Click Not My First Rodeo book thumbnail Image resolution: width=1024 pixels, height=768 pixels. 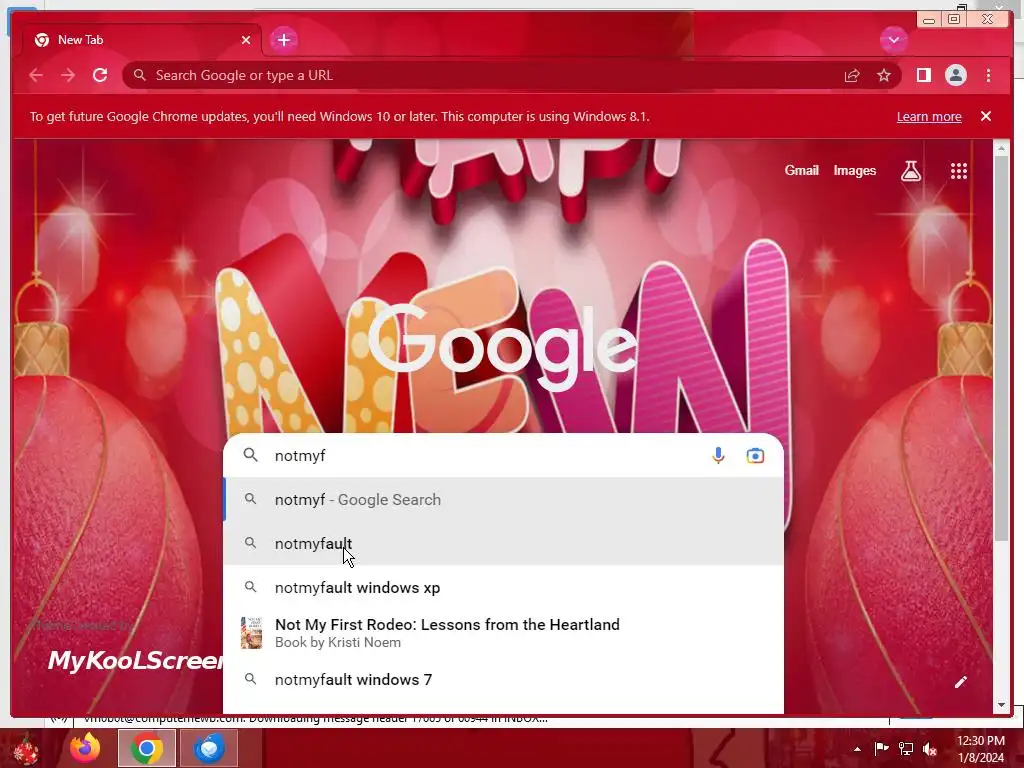click(x=251, y=633)
